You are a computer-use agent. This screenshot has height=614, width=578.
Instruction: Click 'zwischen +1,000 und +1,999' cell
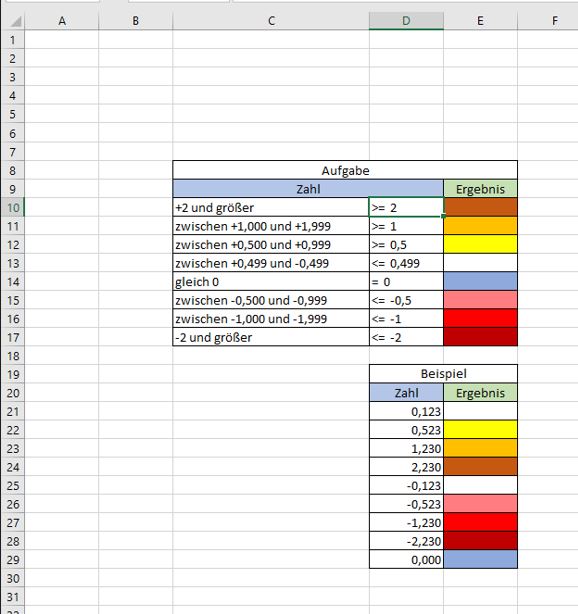pos(271,226)
